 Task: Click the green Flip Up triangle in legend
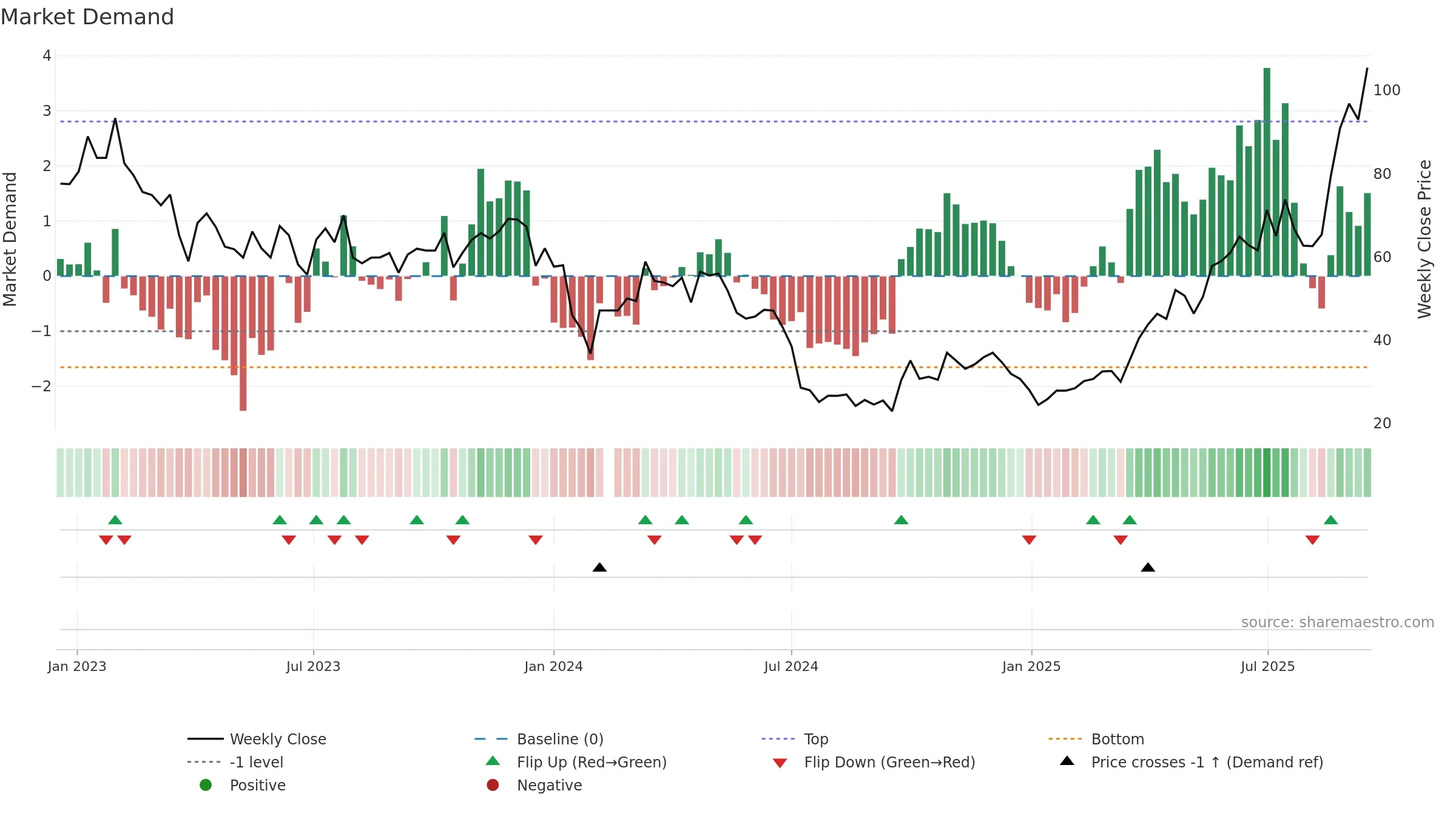pos(493,761)
